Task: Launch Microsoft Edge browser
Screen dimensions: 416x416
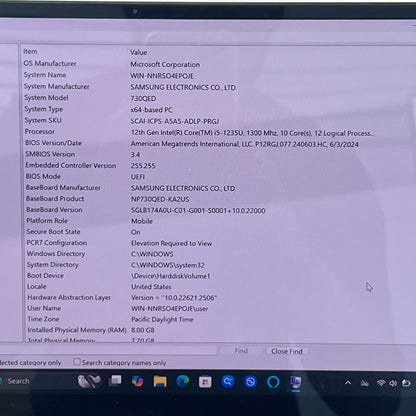Action: click(x=183, y=381)
